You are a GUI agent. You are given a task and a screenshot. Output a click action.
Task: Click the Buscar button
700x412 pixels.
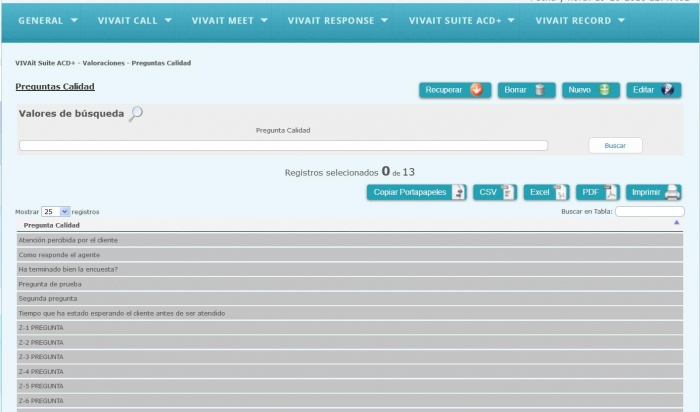point(615,146)
